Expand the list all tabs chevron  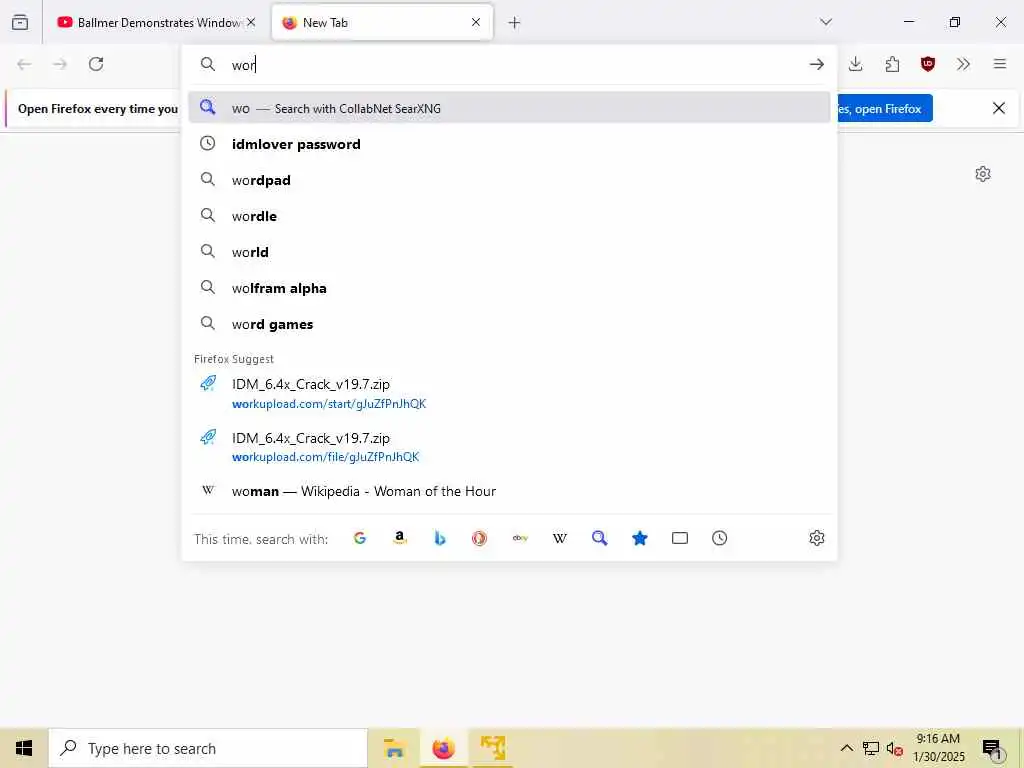pyautogui.click(x=826, y=22)
